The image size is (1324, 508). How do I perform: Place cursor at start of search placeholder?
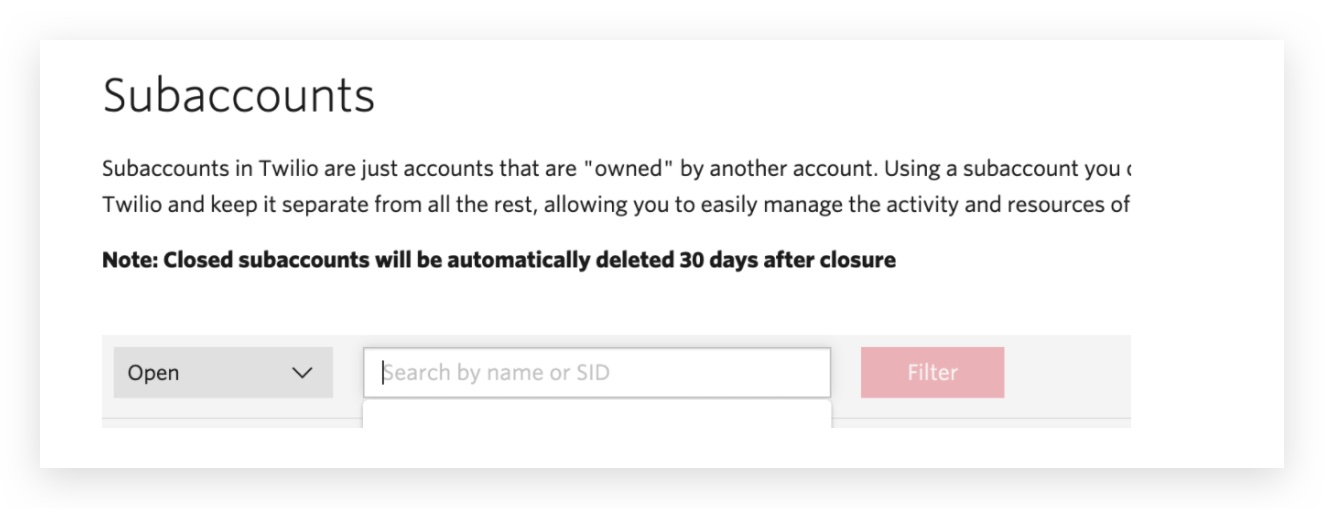click(x=385, y=373)
